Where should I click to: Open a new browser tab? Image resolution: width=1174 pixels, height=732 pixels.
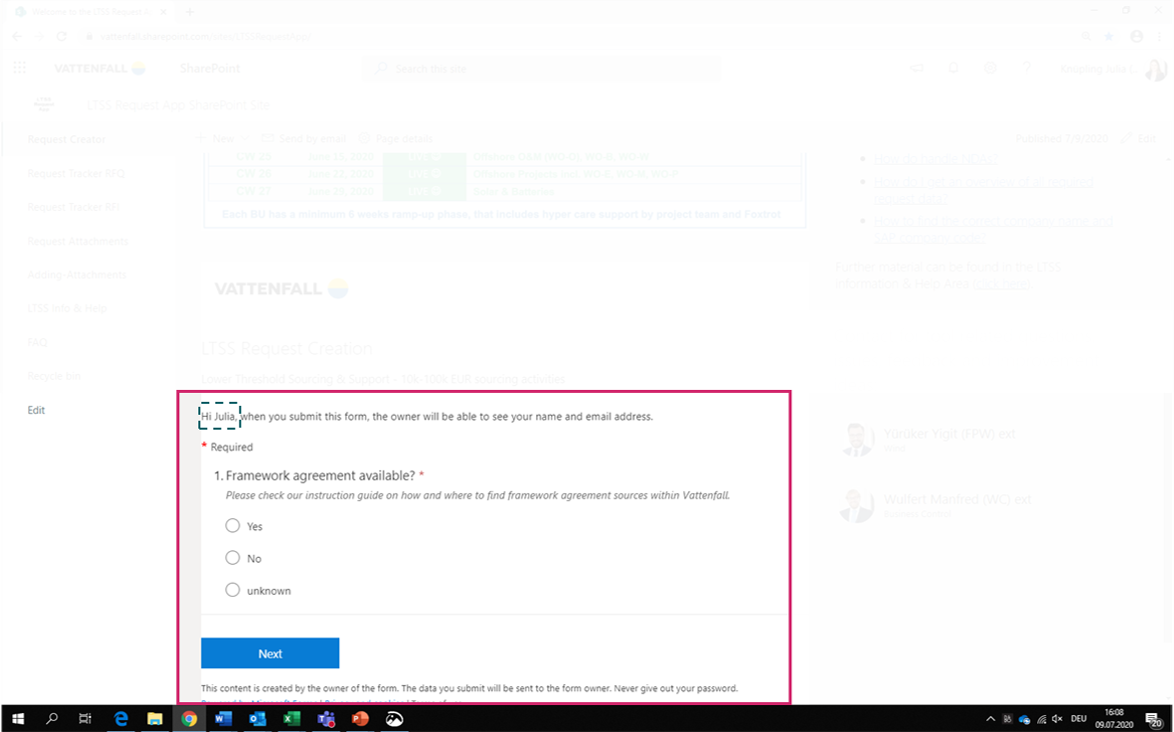coord(190,12)
